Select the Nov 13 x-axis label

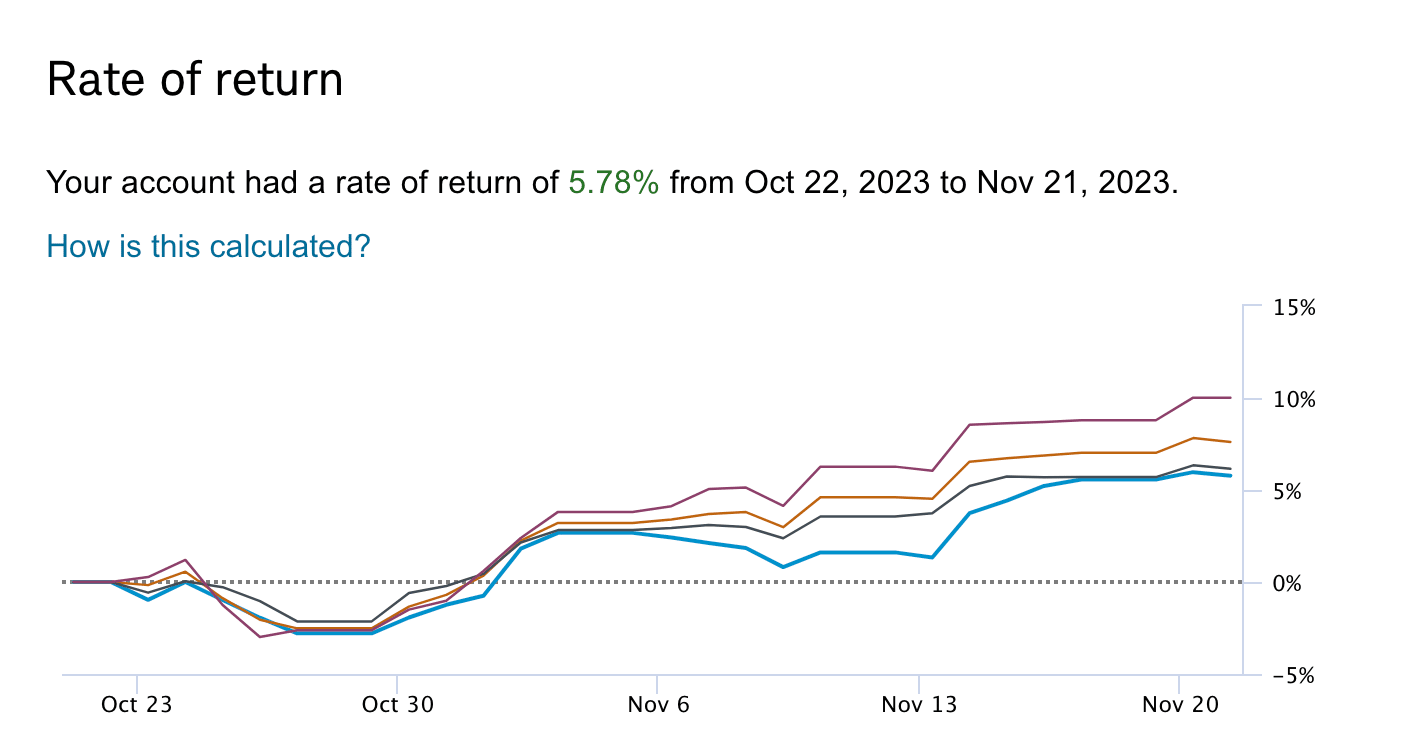(919, 705)
